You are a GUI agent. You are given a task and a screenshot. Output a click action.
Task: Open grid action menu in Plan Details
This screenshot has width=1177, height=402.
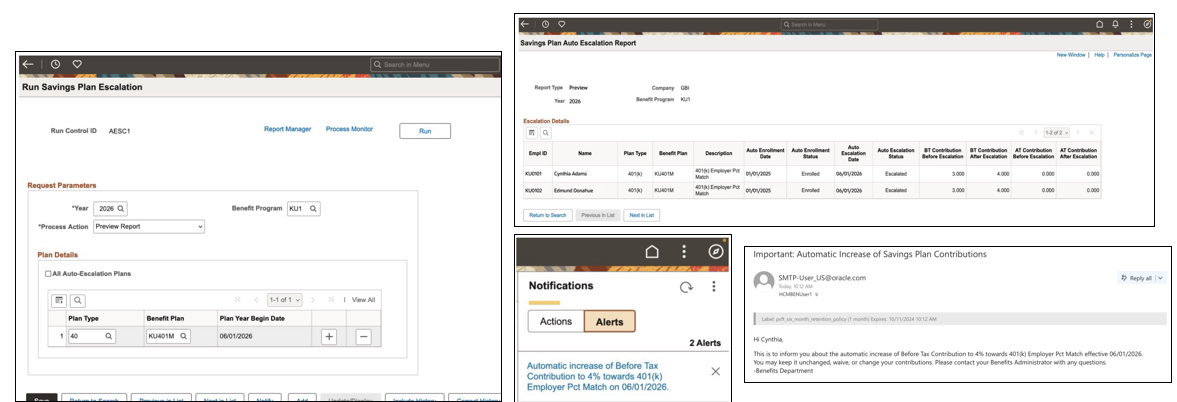tap(59, 301)
